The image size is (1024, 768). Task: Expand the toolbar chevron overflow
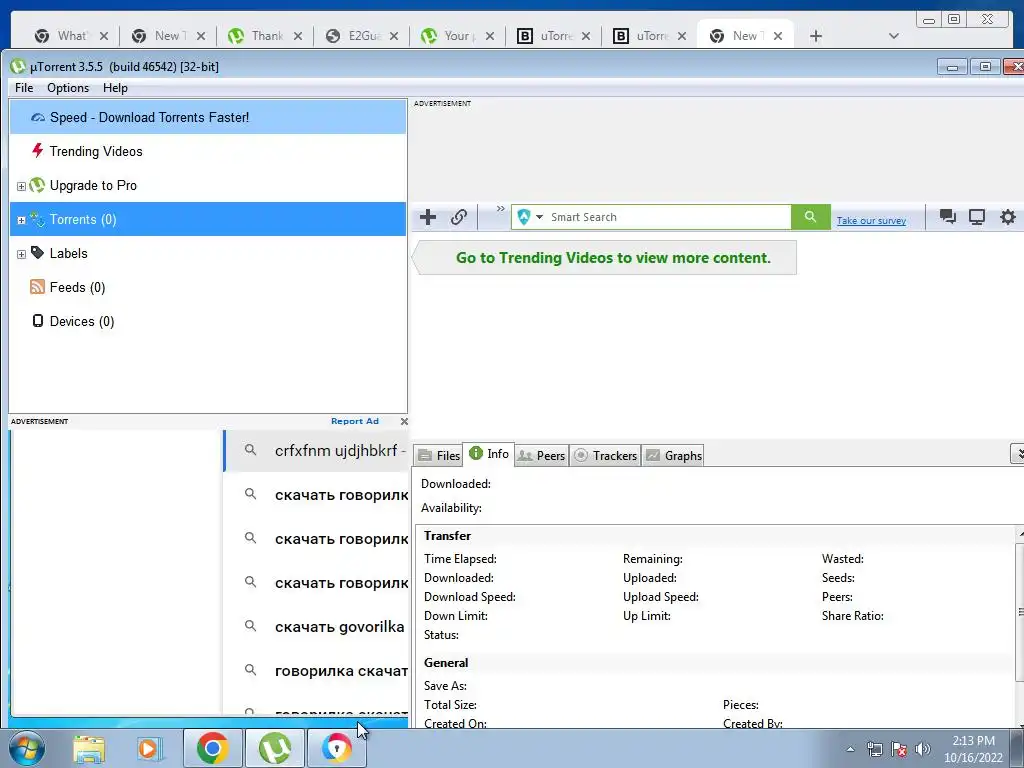(501, 209)
